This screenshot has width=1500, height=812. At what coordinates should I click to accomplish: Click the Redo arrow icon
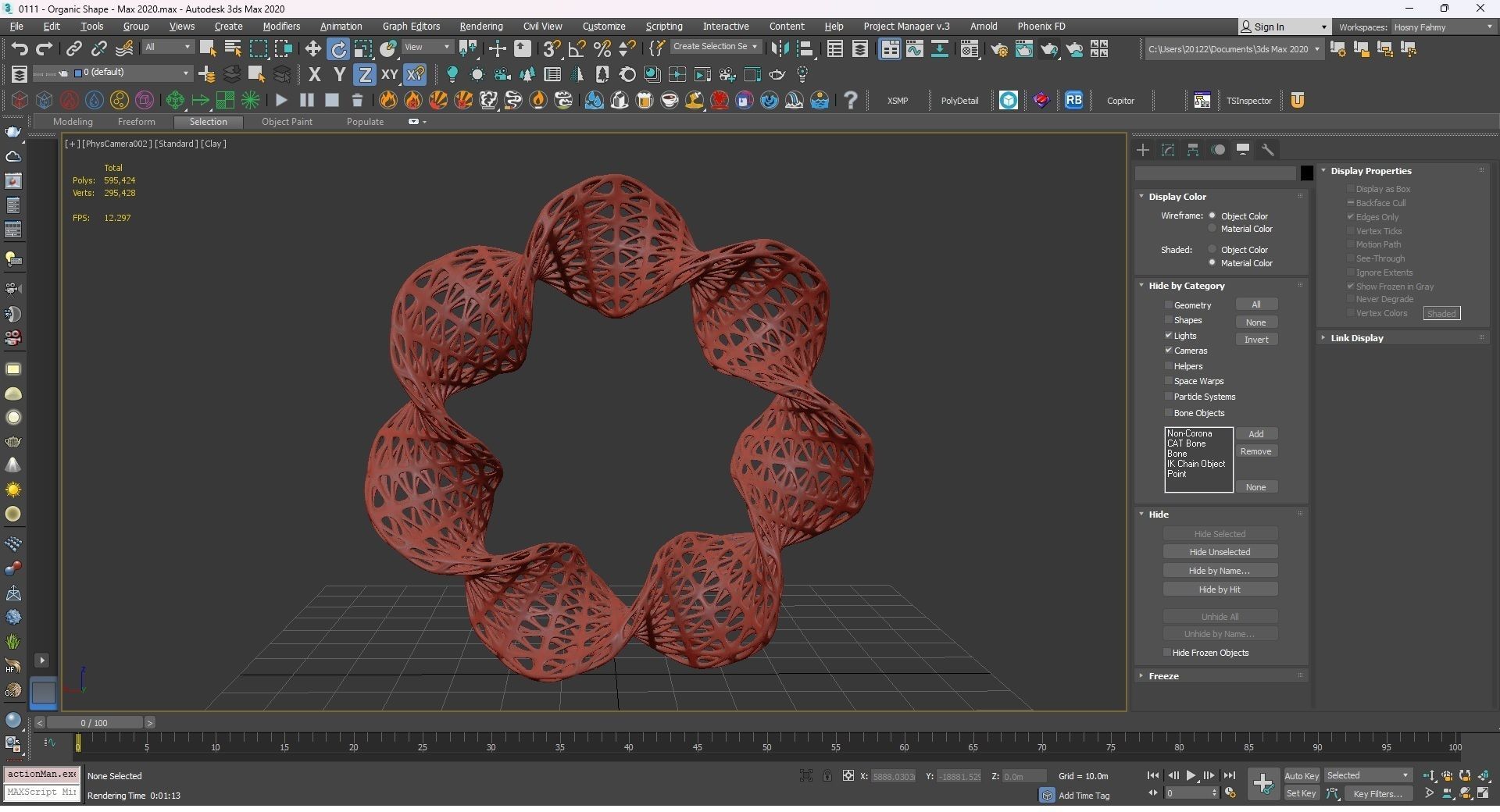click(x=45, y=48)
